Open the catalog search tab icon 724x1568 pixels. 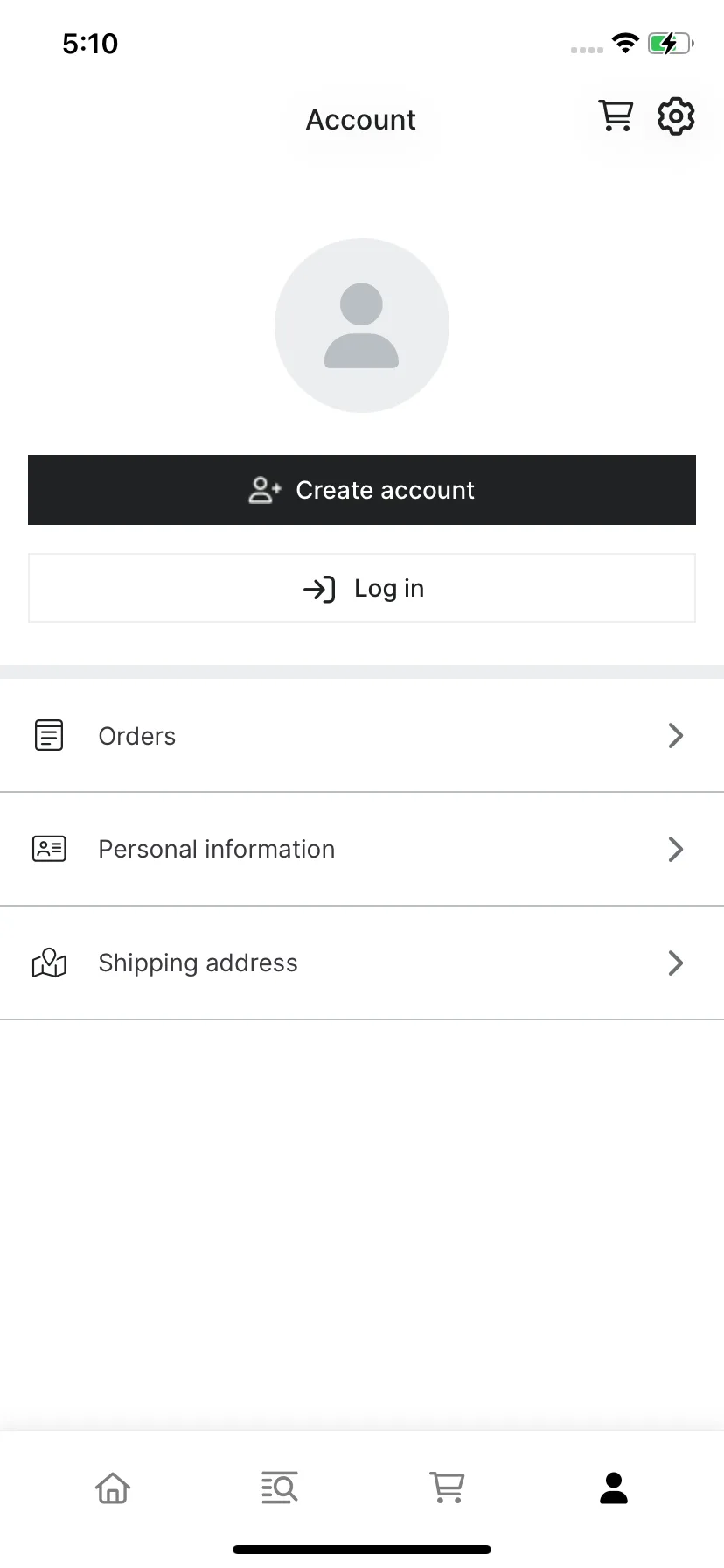pos(280,1487)
